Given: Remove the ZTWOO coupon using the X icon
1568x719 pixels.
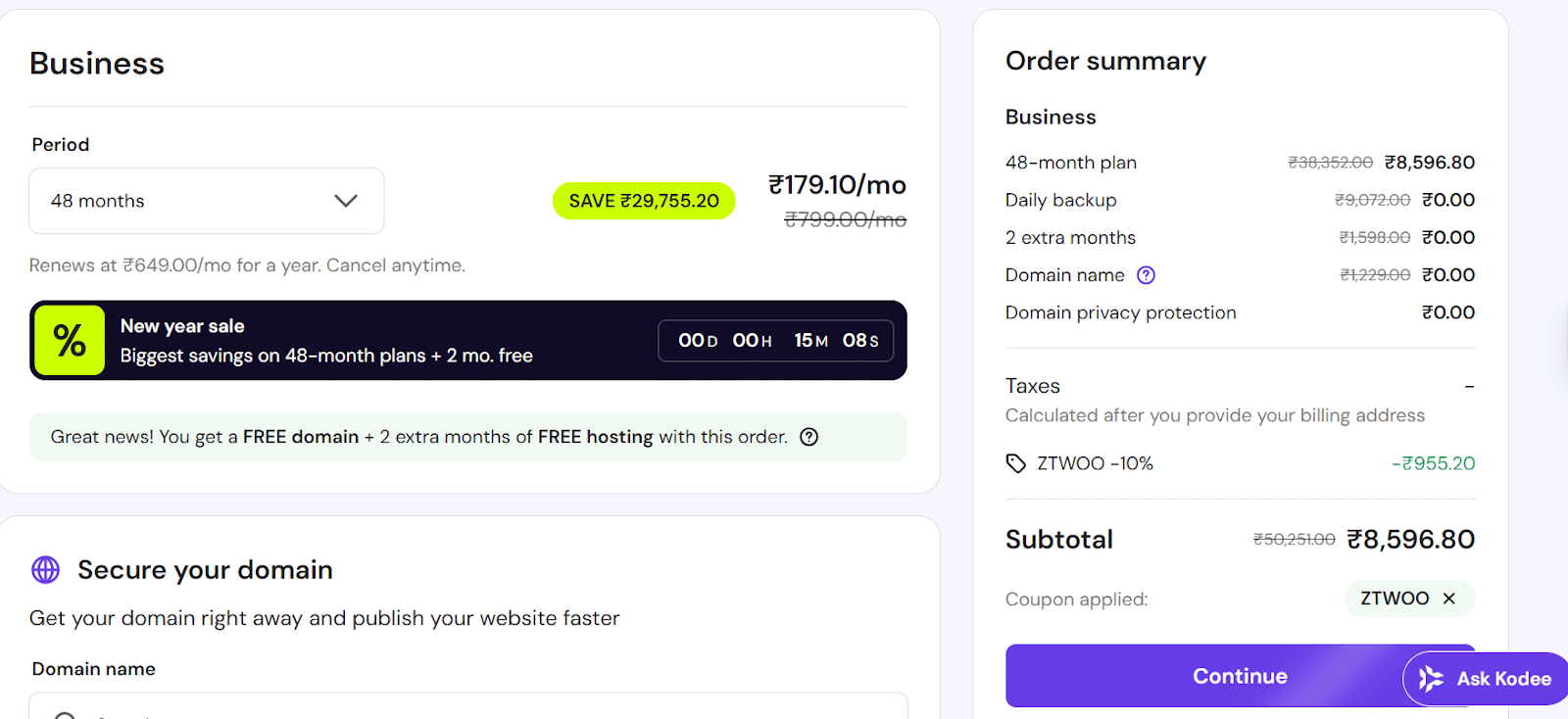Looking at the screenshot, I should (1448, 599).
